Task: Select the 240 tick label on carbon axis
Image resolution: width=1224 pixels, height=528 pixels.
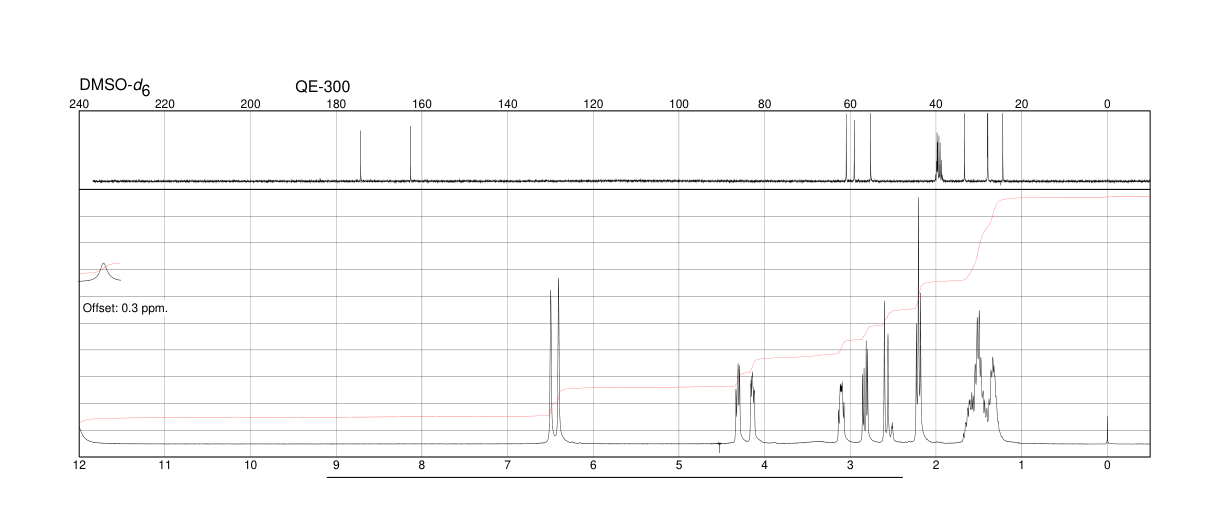Action: point(79,103)
